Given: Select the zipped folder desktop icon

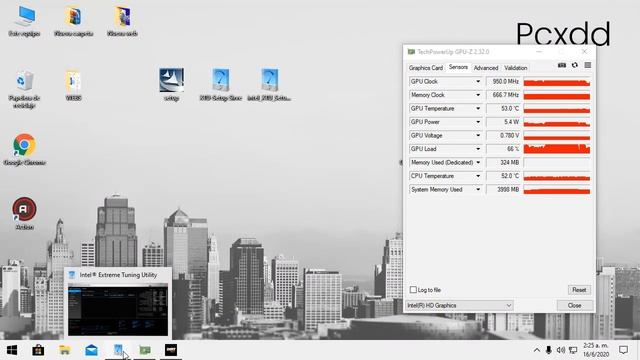Looking at the screenshot, I should (x=73, y=85).
